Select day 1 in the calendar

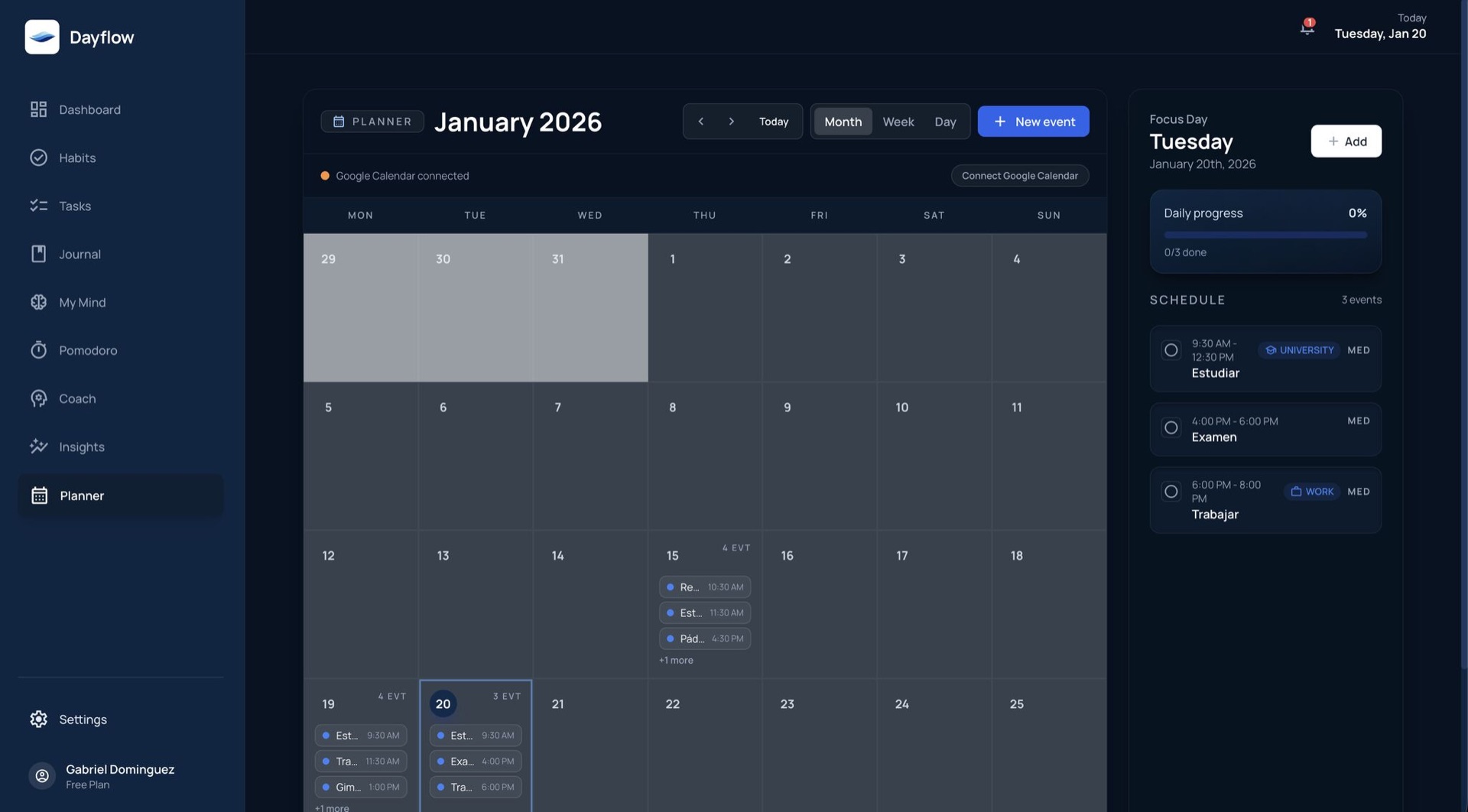[x=705, y=308]
